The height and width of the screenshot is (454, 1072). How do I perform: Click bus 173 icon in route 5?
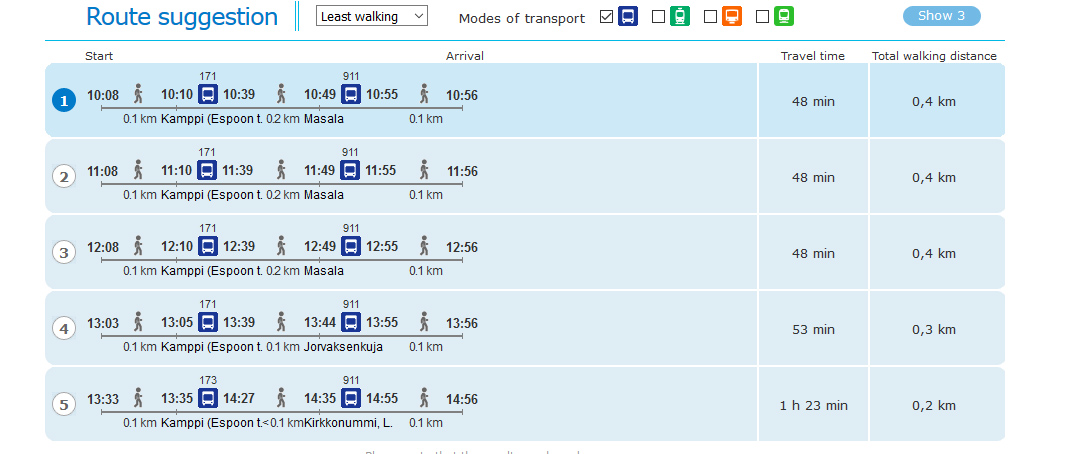click(208, 398)
